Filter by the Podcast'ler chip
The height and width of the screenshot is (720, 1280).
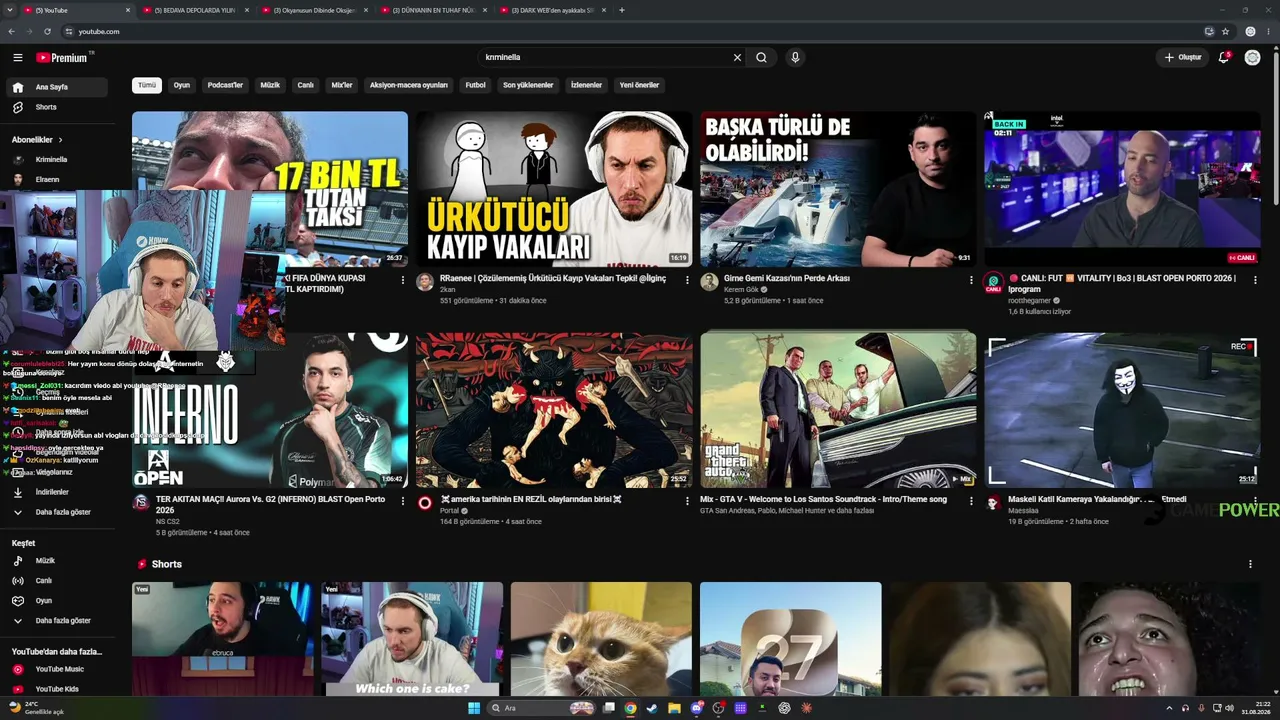tap(225, 85)
